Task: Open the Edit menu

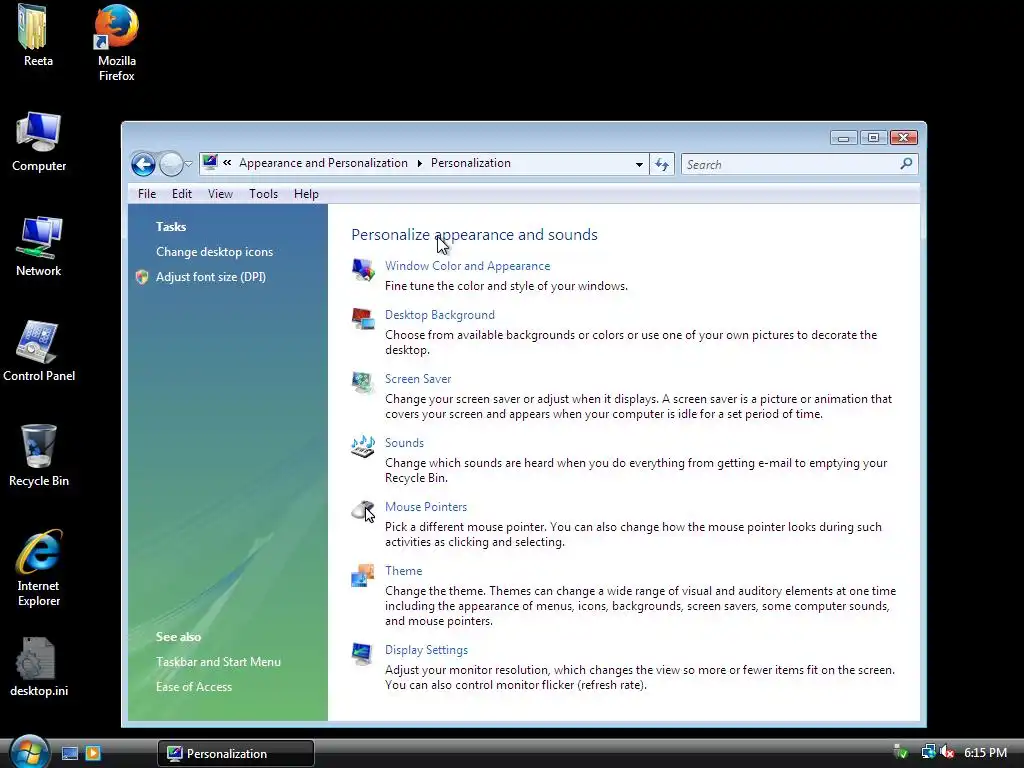Action: [182, 194]
